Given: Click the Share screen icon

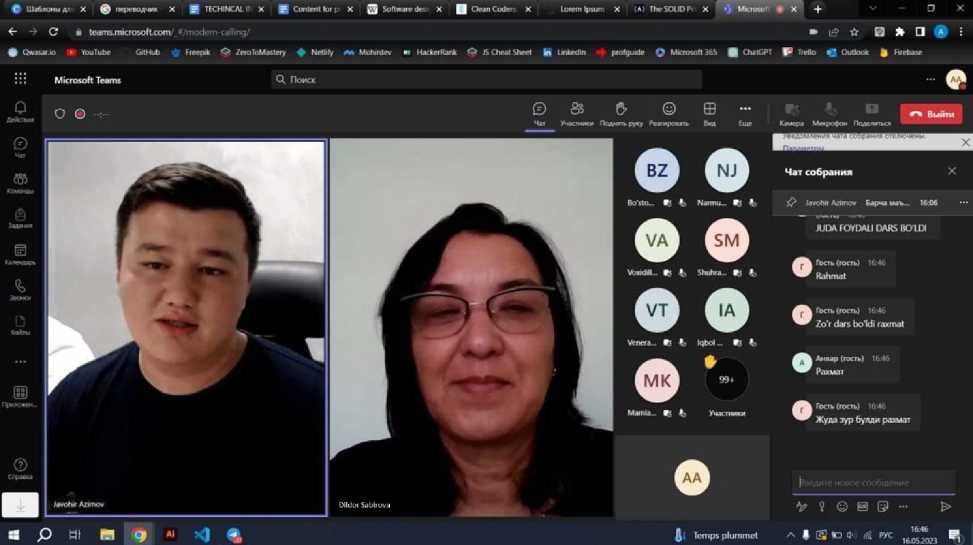Looking at the screenshot, I should (x=872, y=109).
